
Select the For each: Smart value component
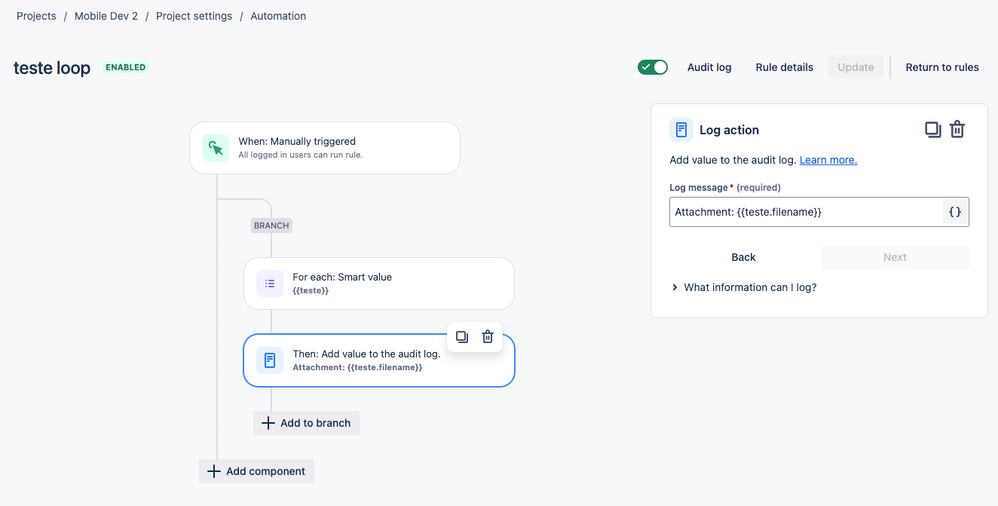[379, 283]
